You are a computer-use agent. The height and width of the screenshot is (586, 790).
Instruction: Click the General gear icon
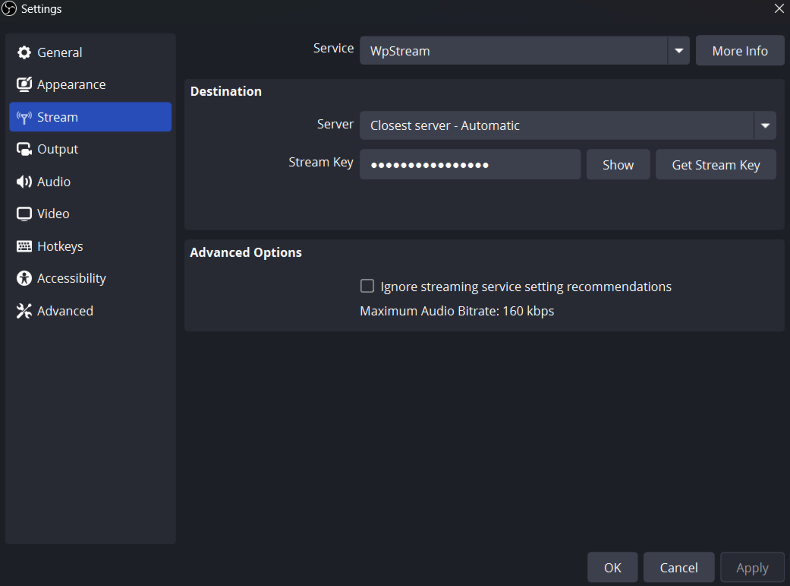[24, 52]
